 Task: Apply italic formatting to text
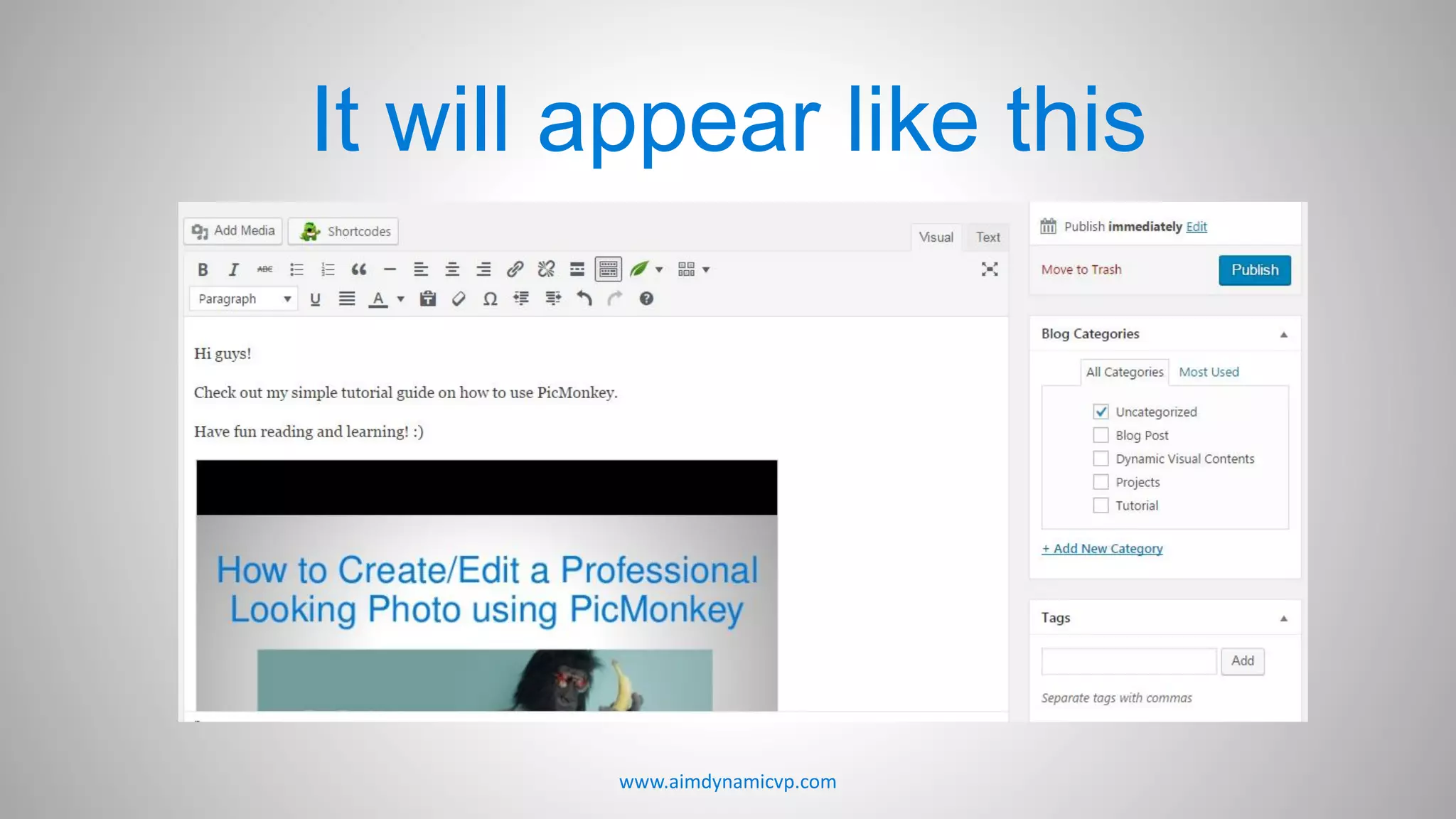click(233, 269)
